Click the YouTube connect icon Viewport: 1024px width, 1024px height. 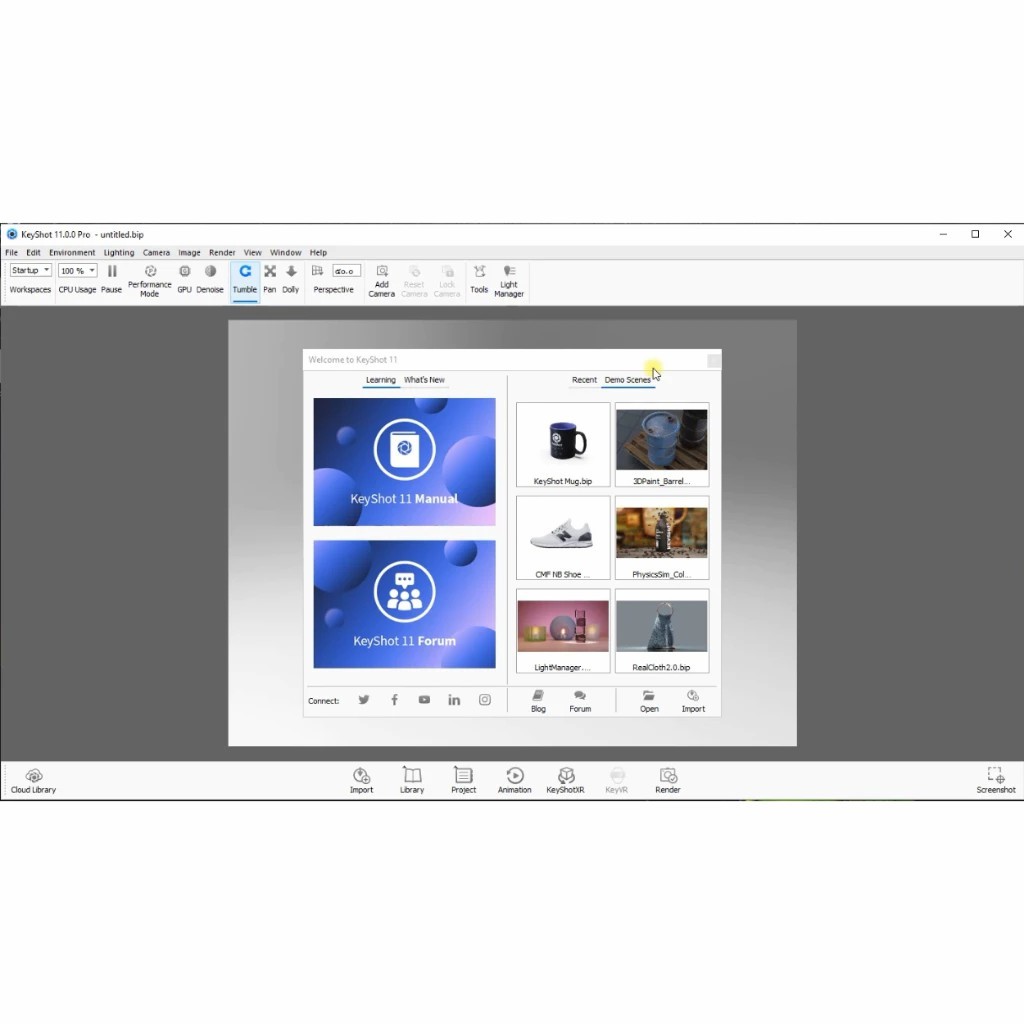[x=424, y=700]
